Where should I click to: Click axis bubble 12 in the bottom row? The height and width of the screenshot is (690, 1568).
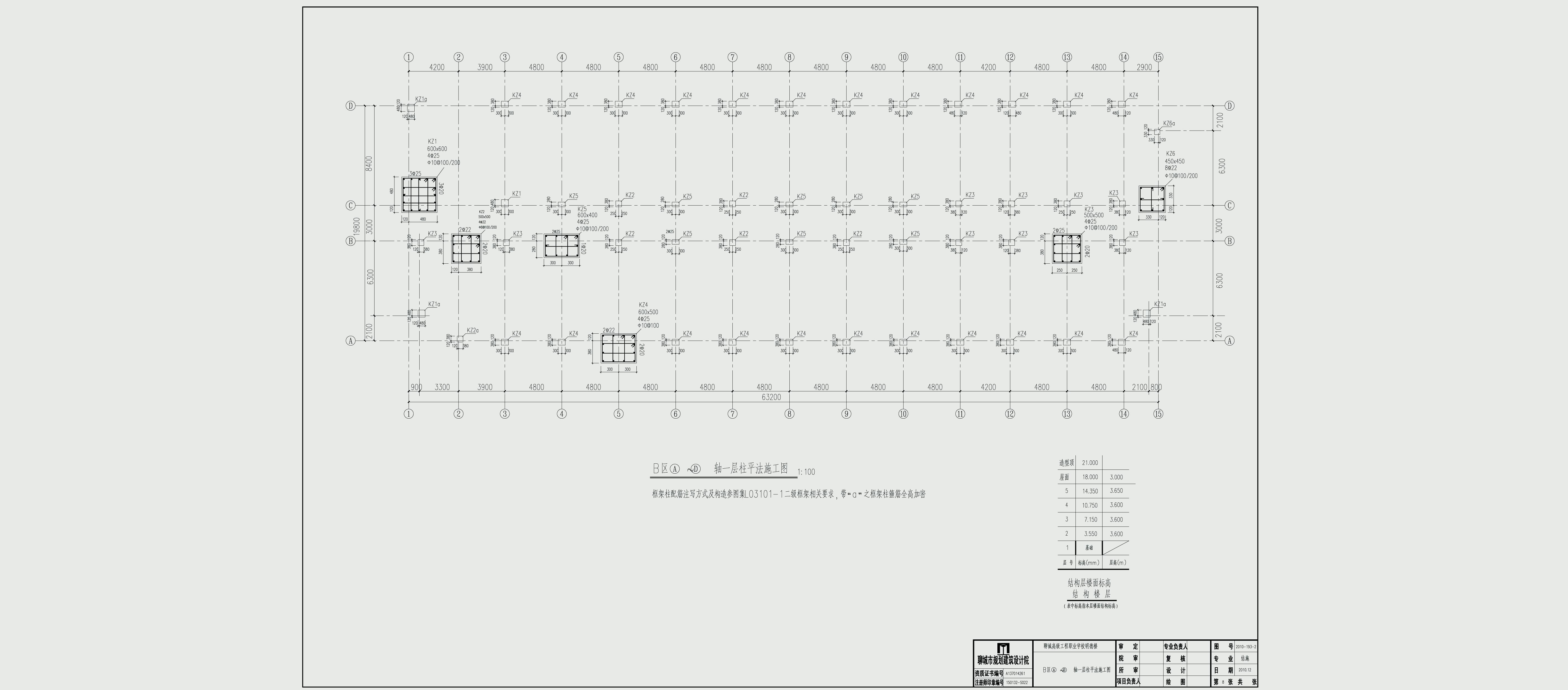click(x=1010, y=414)
